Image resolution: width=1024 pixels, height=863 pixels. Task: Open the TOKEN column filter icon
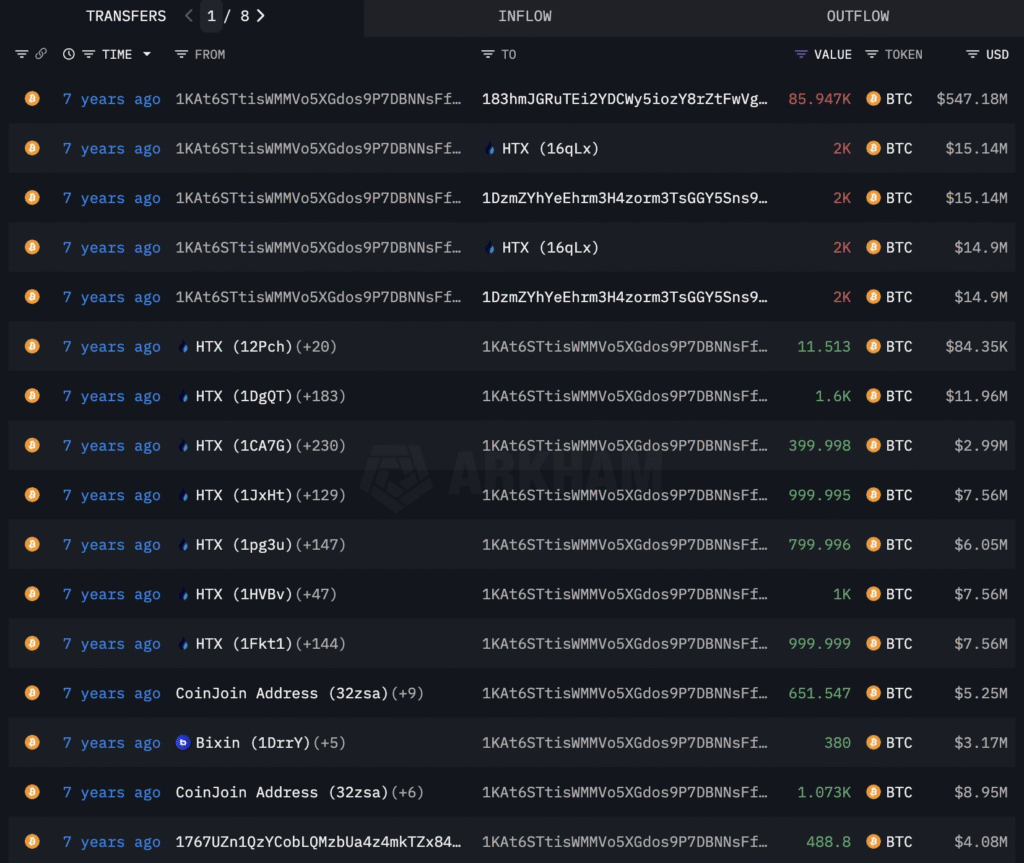(x=872, y=54)
